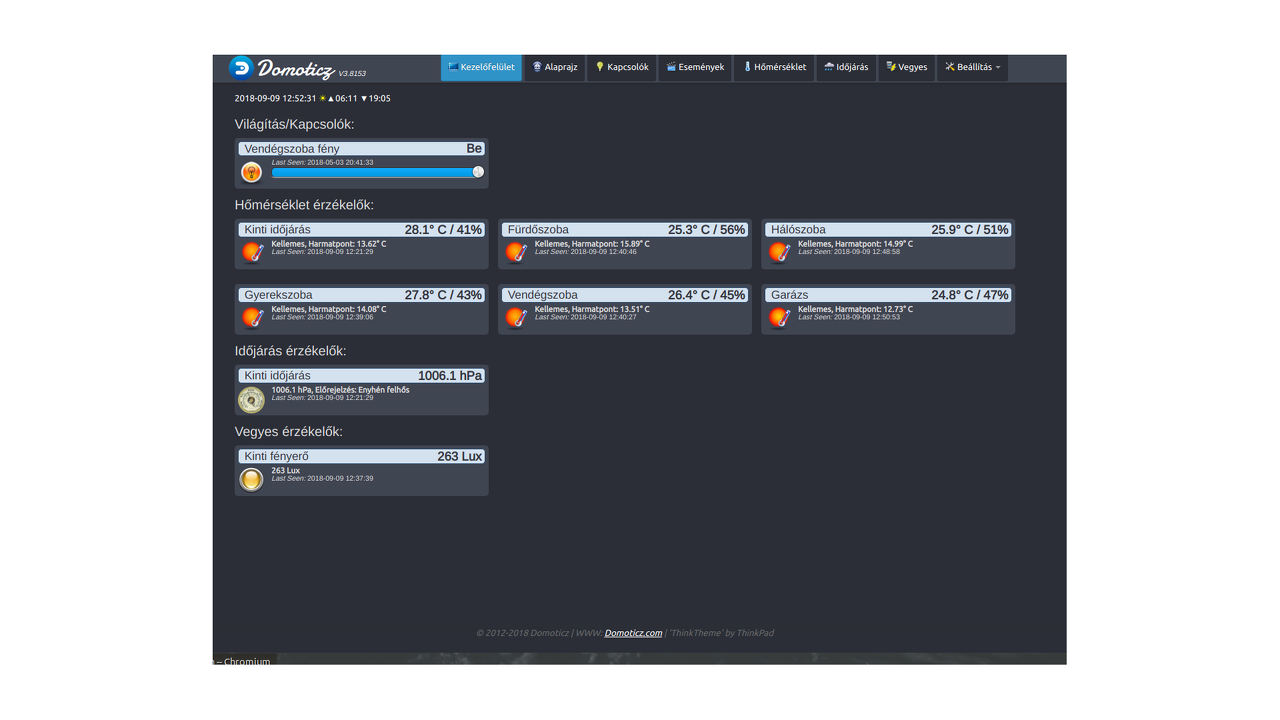1280x720 pixels.
Task: Click the timestamp 2018-09-09 12:52:31
Action: [x=275, y=98]
